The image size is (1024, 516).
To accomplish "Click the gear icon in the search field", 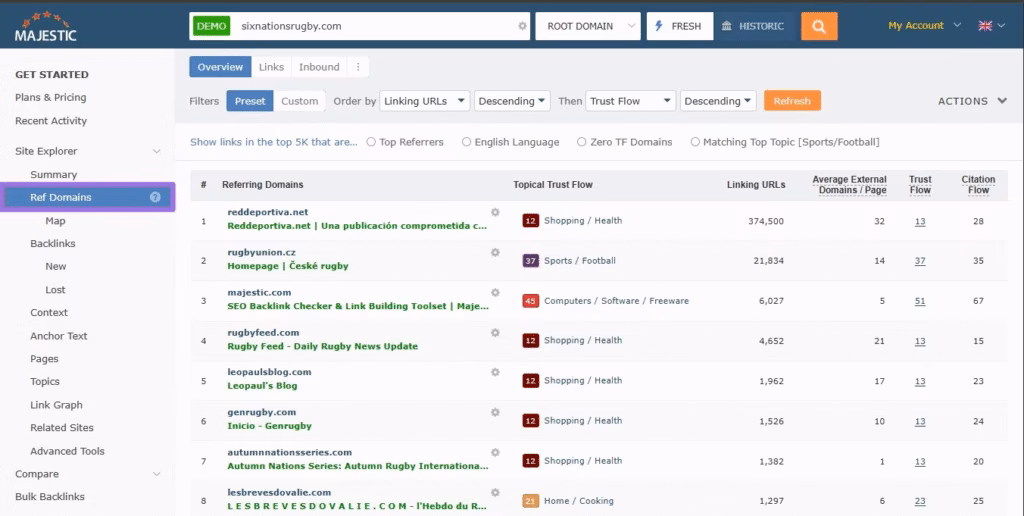I will 522,26.
